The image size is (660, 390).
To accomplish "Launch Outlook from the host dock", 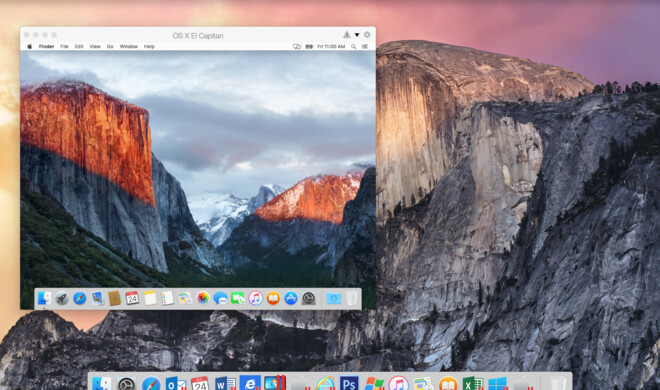I will (x=176, y=384).
